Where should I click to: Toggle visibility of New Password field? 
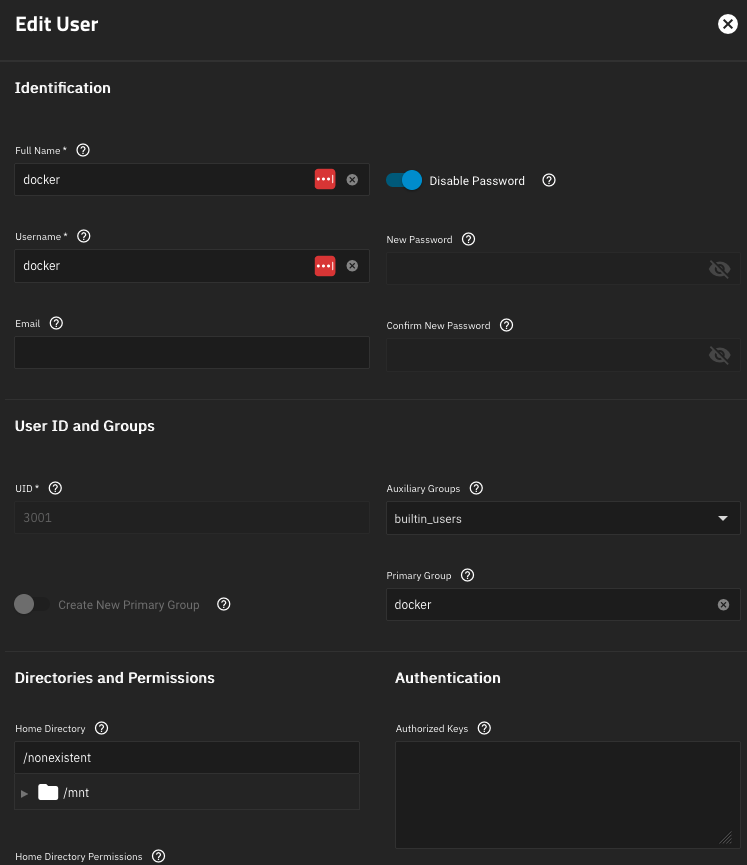719,269
